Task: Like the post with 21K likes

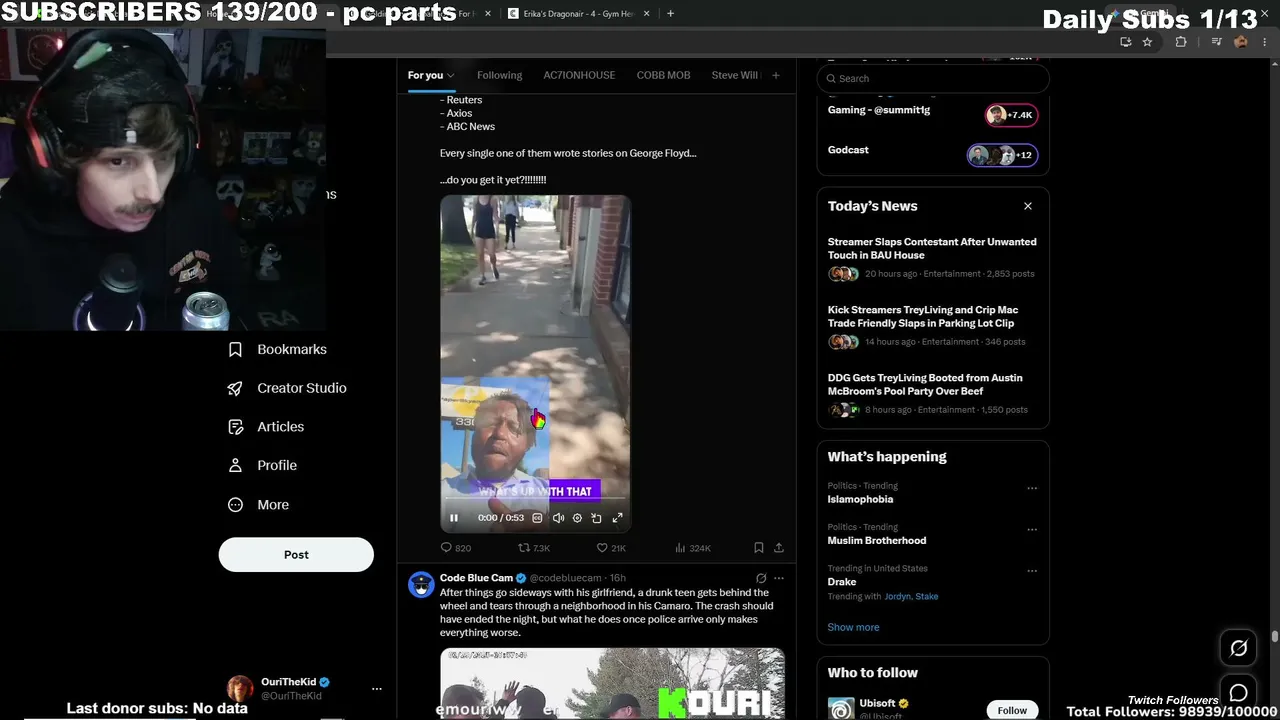Action: pos(611,548)
